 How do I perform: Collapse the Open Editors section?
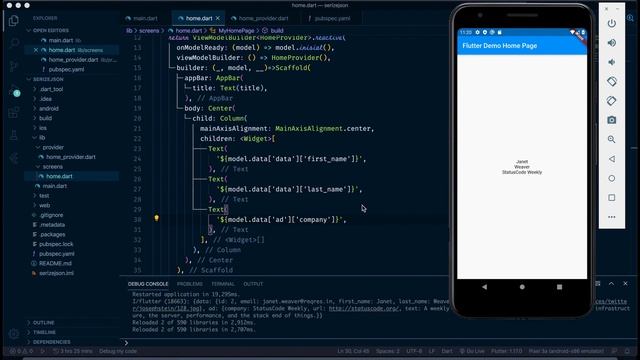[x=51, y=31]
